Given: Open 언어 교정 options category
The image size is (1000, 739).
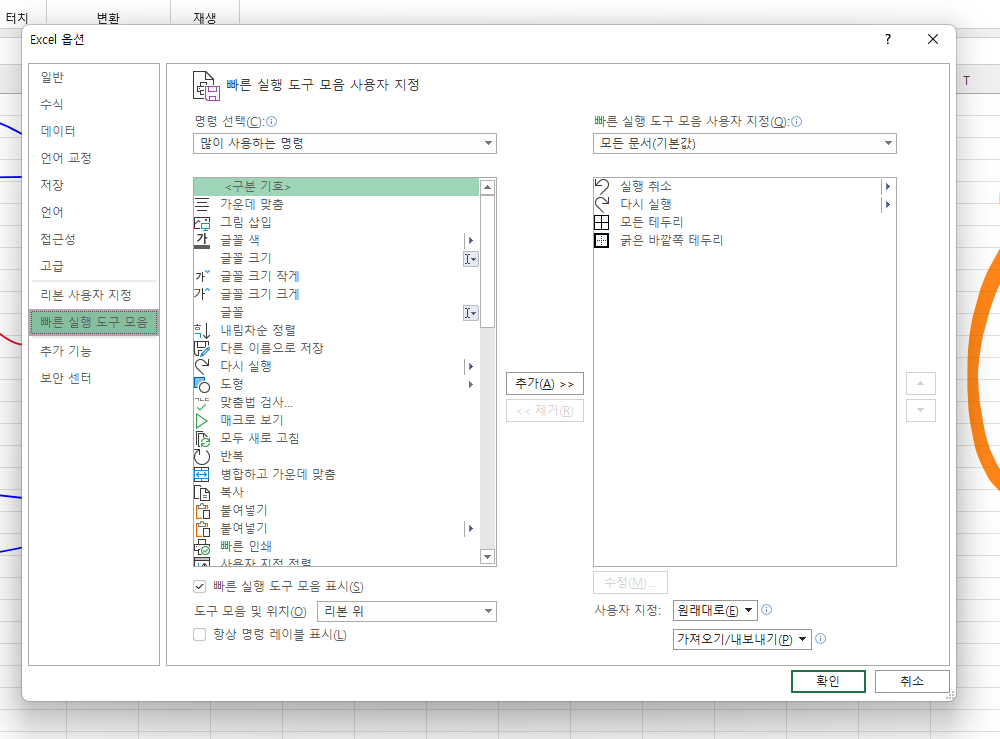Looking at the screenshot, I should click(66, 157).
